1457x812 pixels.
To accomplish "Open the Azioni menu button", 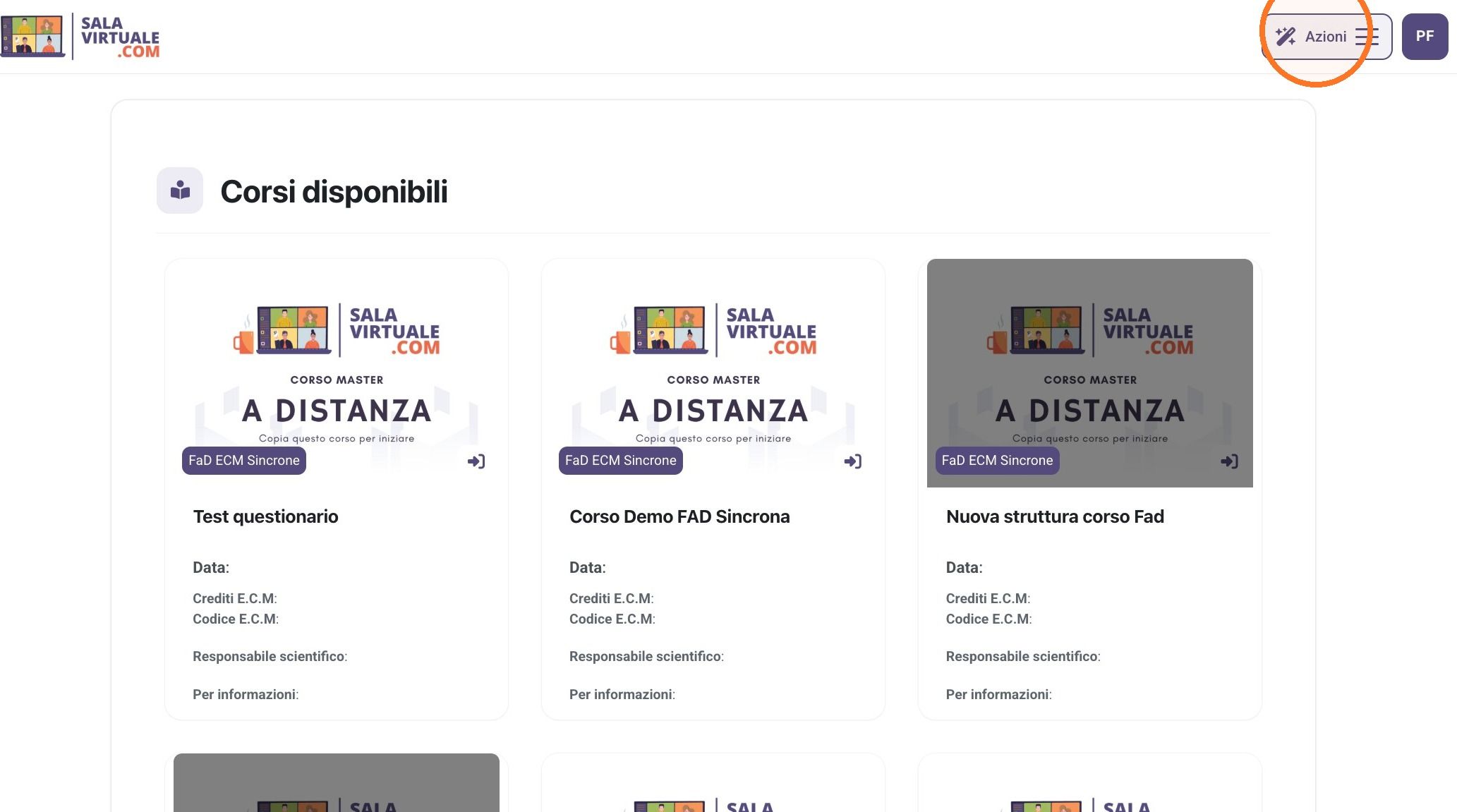I will point(1326,37).
